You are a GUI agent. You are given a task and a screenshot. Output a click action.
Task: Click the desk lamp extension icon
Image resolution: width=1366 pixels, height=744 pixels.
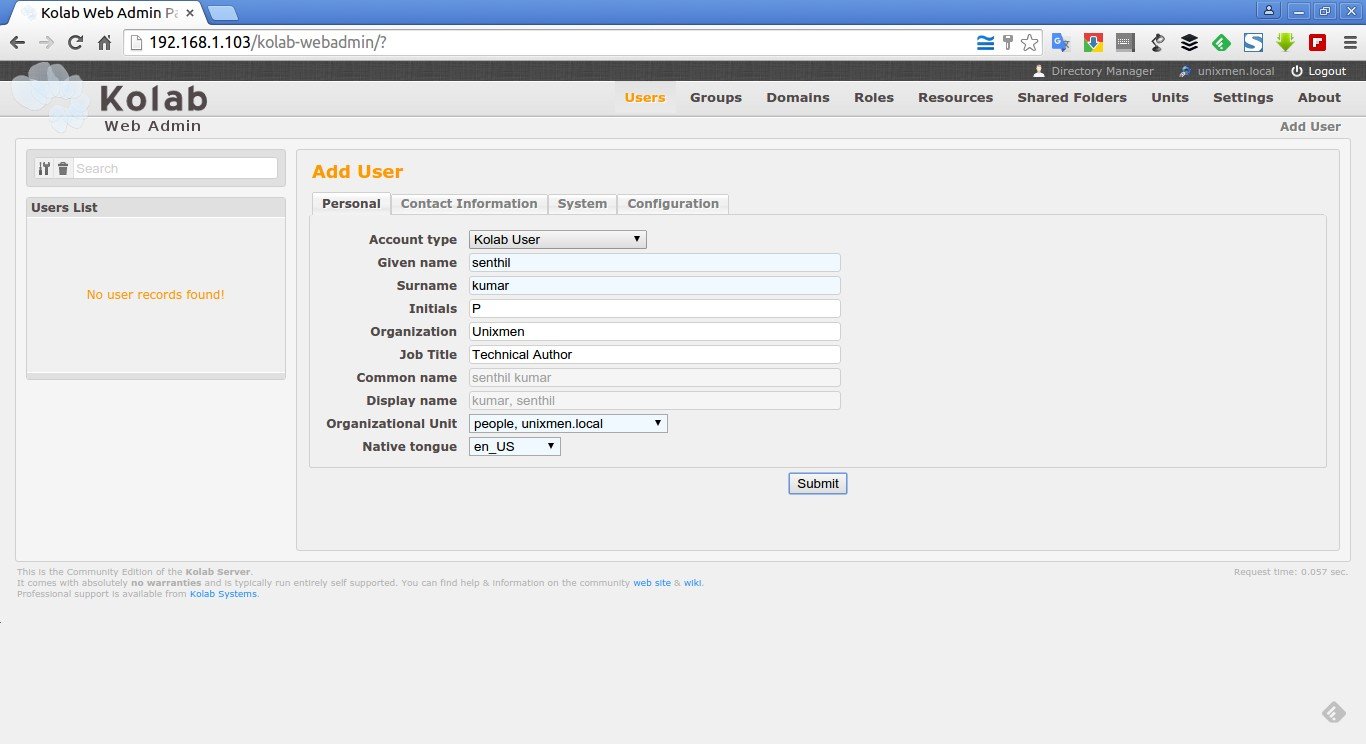[x=1157, y=43]
